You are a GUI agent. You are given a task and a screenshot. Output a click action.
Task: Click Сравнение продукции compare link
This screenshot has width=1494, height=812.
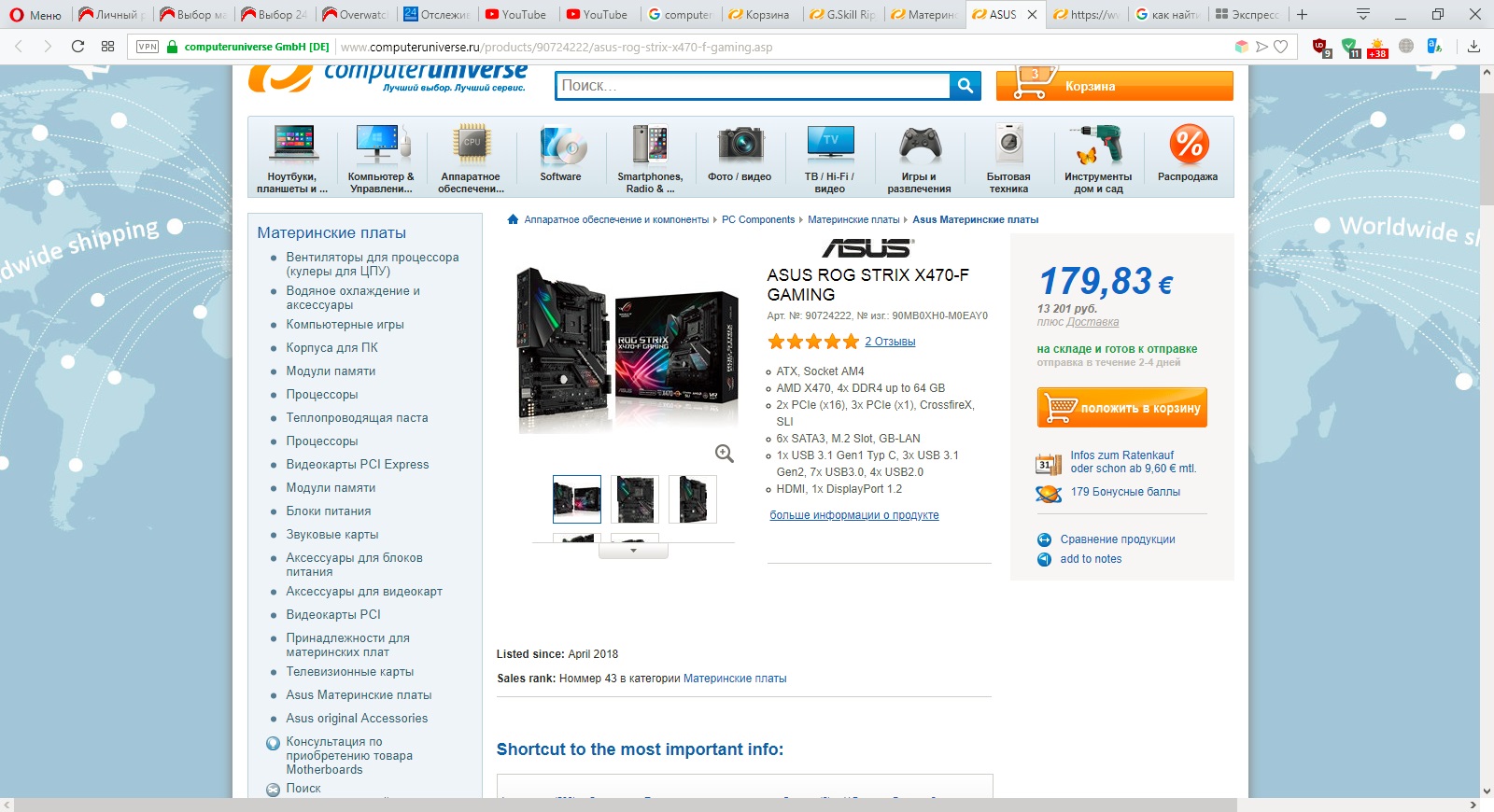(x=1118, y=539)
